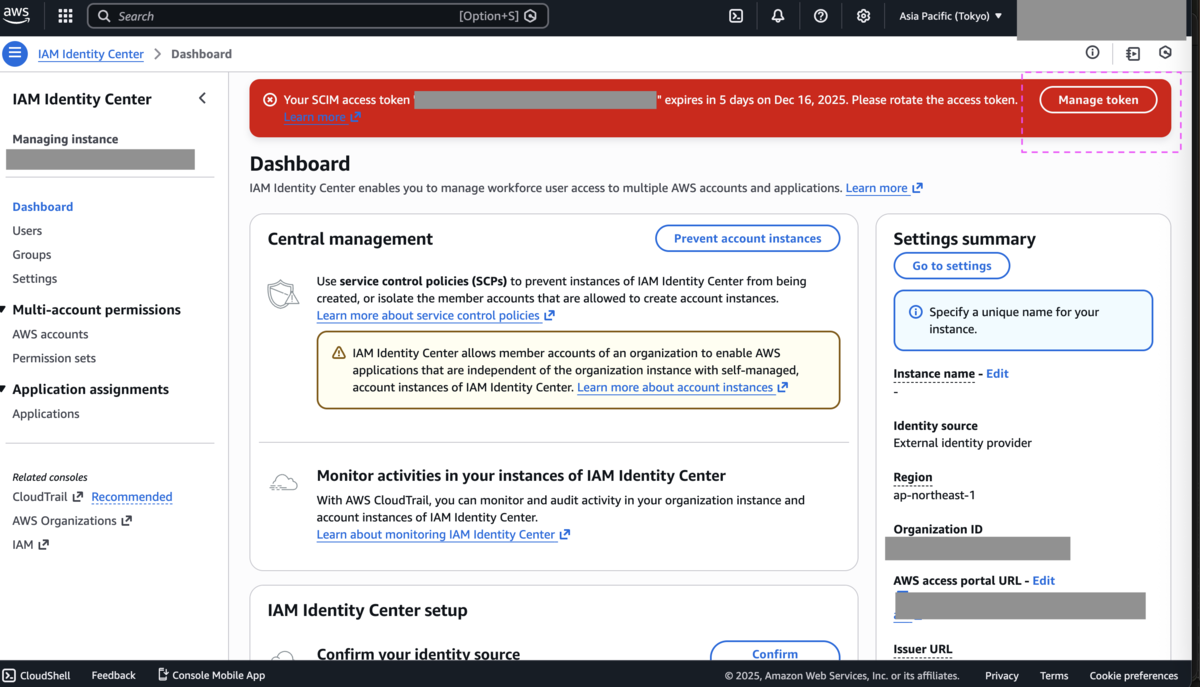Screen dimensions: 1200x687
Task: Click the External identity provider text
Action: [x=962, y=443]
